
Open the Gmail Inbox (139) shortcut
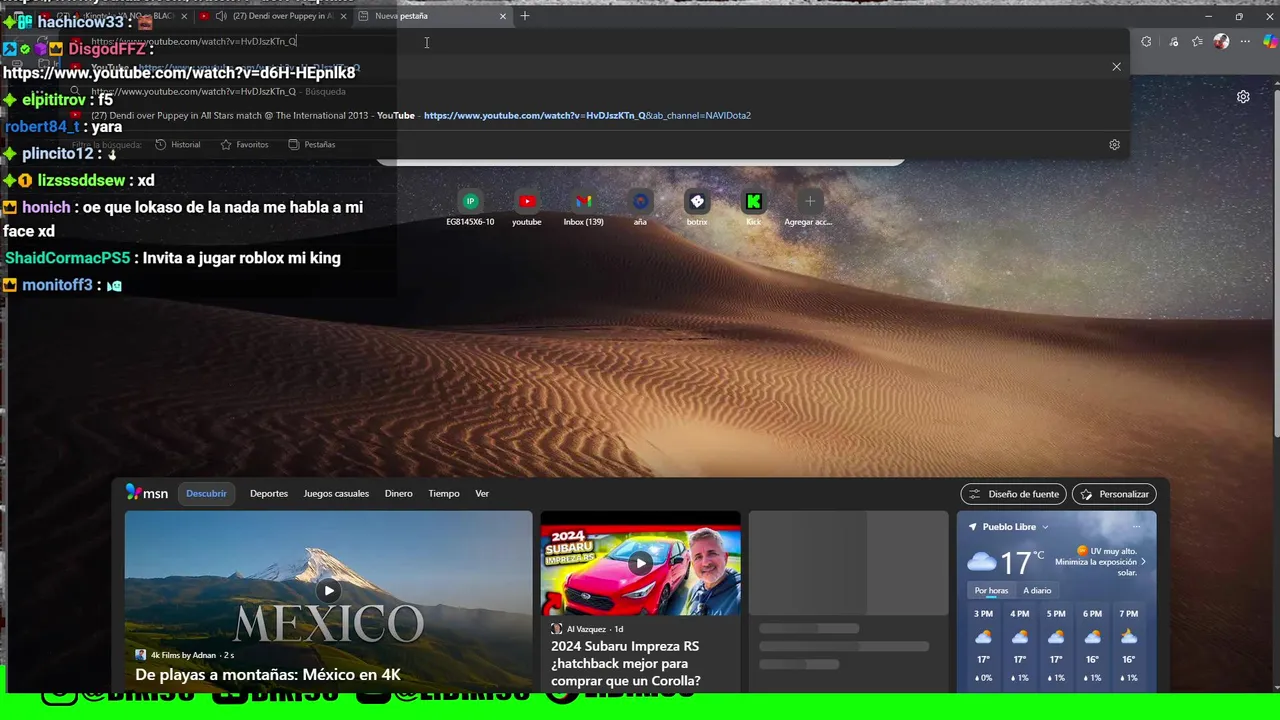(583, 208)
